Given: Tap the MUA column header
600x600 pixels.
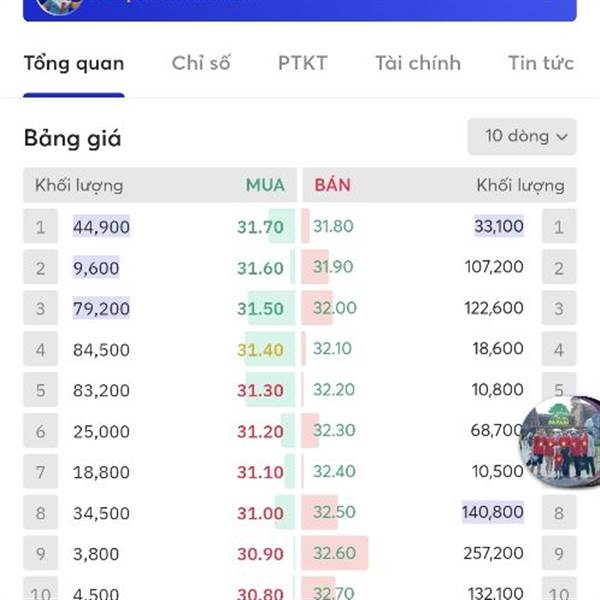Looking at the screenshot, I should pyautogui.click(x=265, y=185).
